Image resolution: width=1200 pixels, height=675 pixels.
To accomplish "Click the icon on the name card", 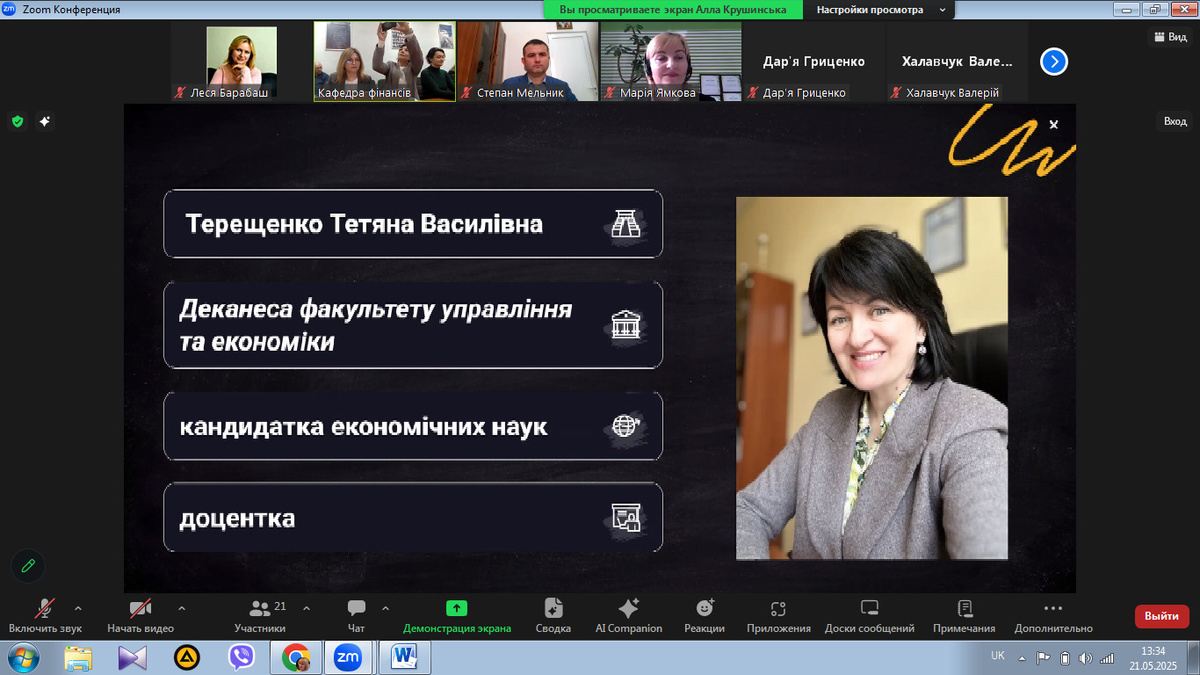I will (x=626, y=224).
